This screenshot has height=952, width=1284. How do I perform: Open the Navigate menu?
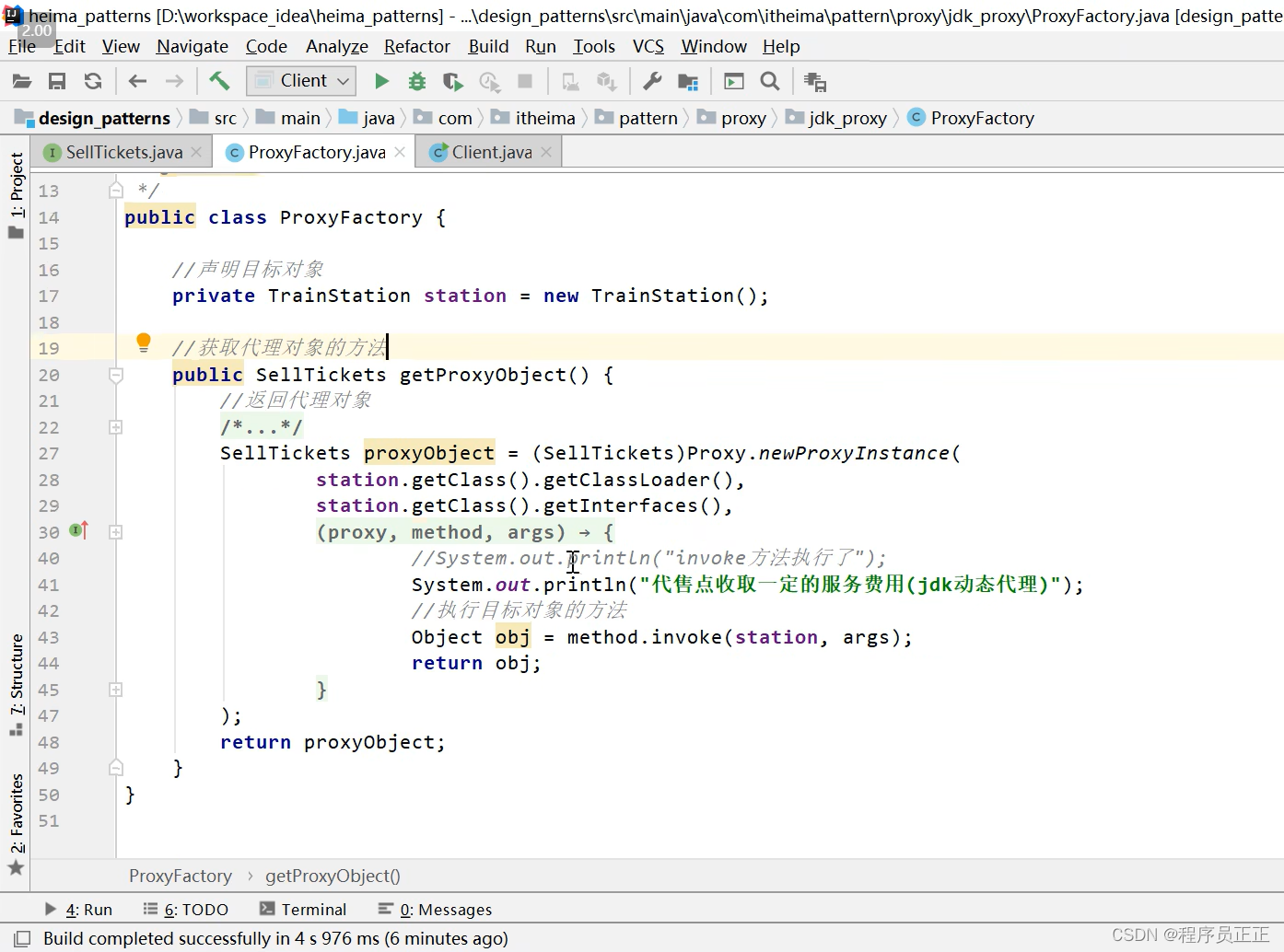tap(193, 46)
